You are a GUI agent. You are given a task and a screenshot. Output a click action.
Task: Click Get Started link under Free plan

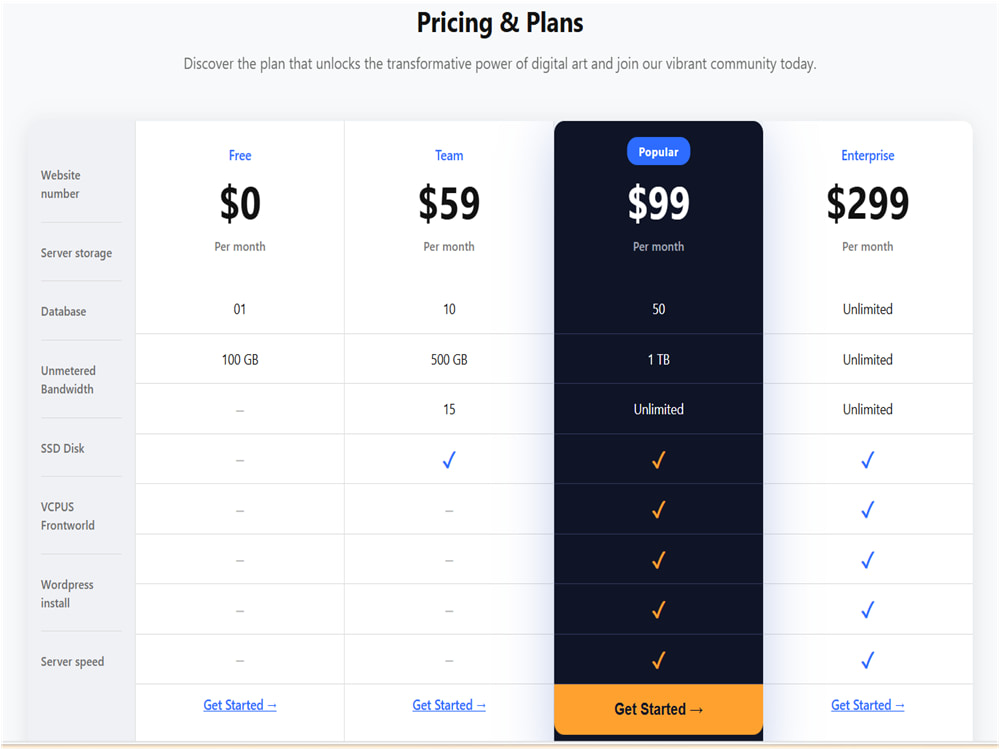pos(240,705)
